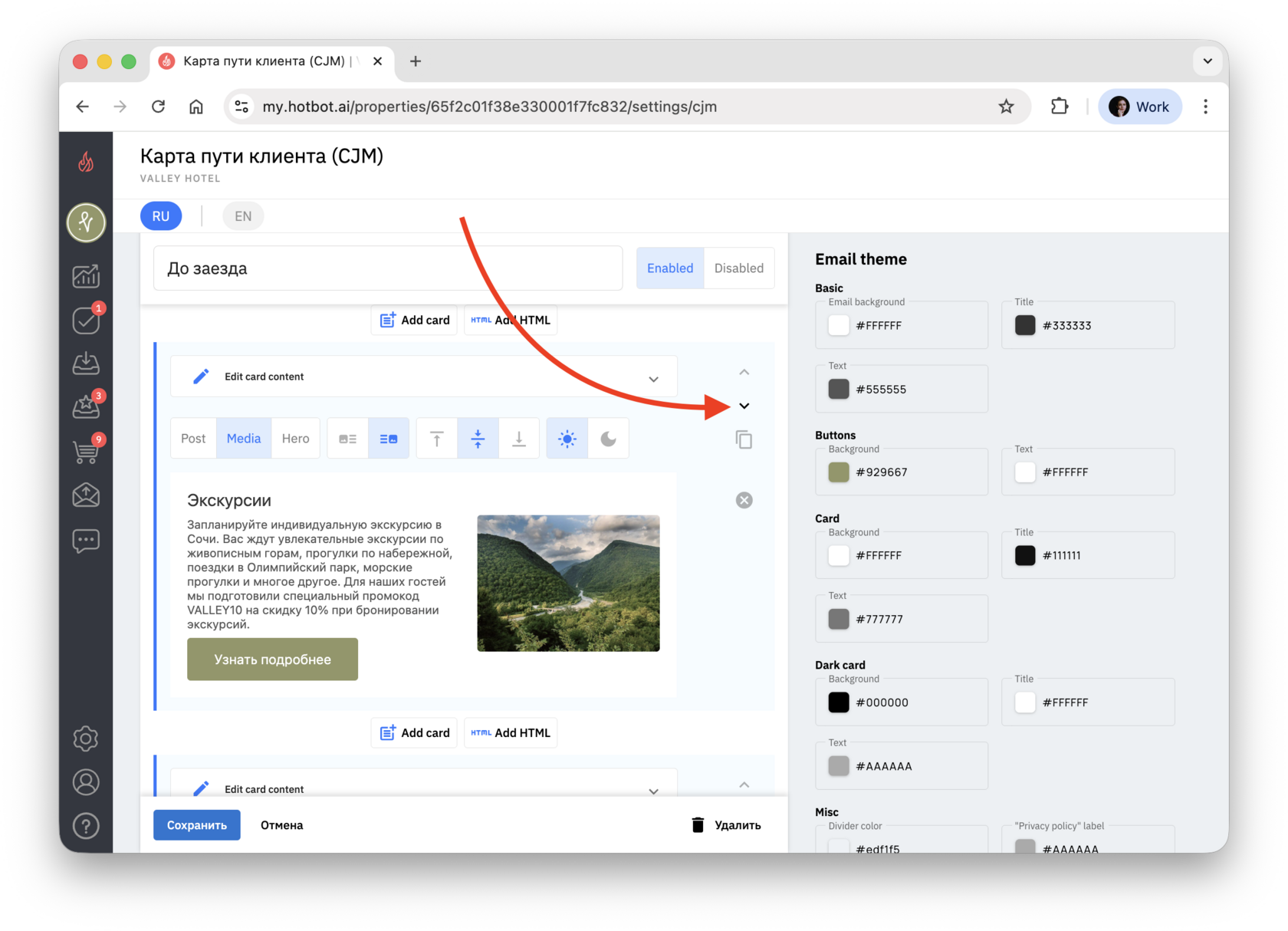The width and height of the screenshot is (1288, 931).
Task: Click the Отмена button
Action: [x=281, y=825]
